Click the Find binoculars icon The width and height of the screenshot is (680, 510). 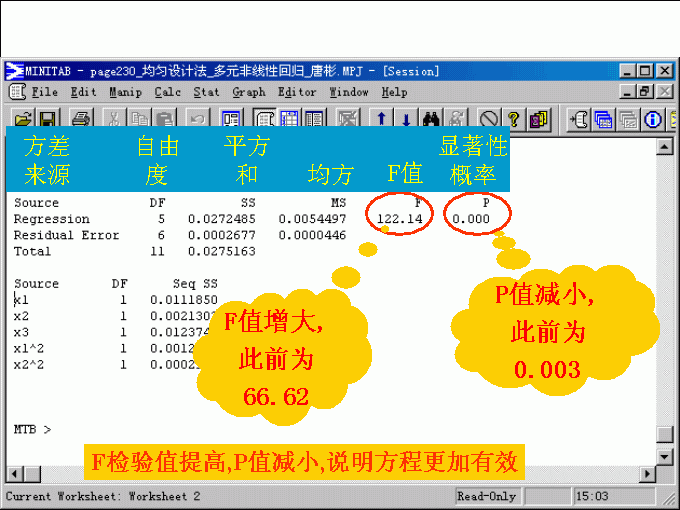pyautogui.click(x=431, y=118)
